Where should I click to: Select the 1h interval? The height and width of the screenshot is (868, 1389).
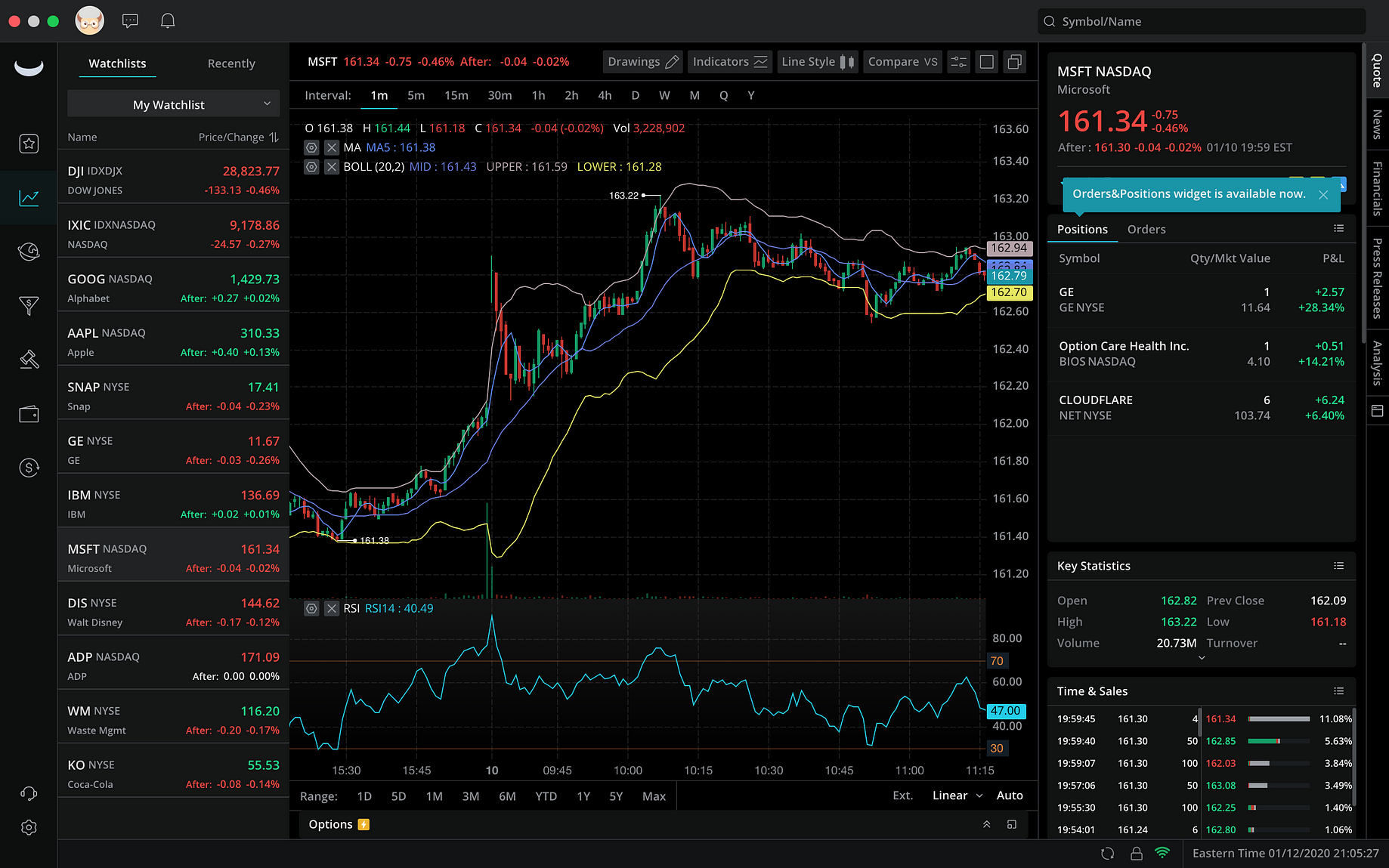click(x=538, y=95)
